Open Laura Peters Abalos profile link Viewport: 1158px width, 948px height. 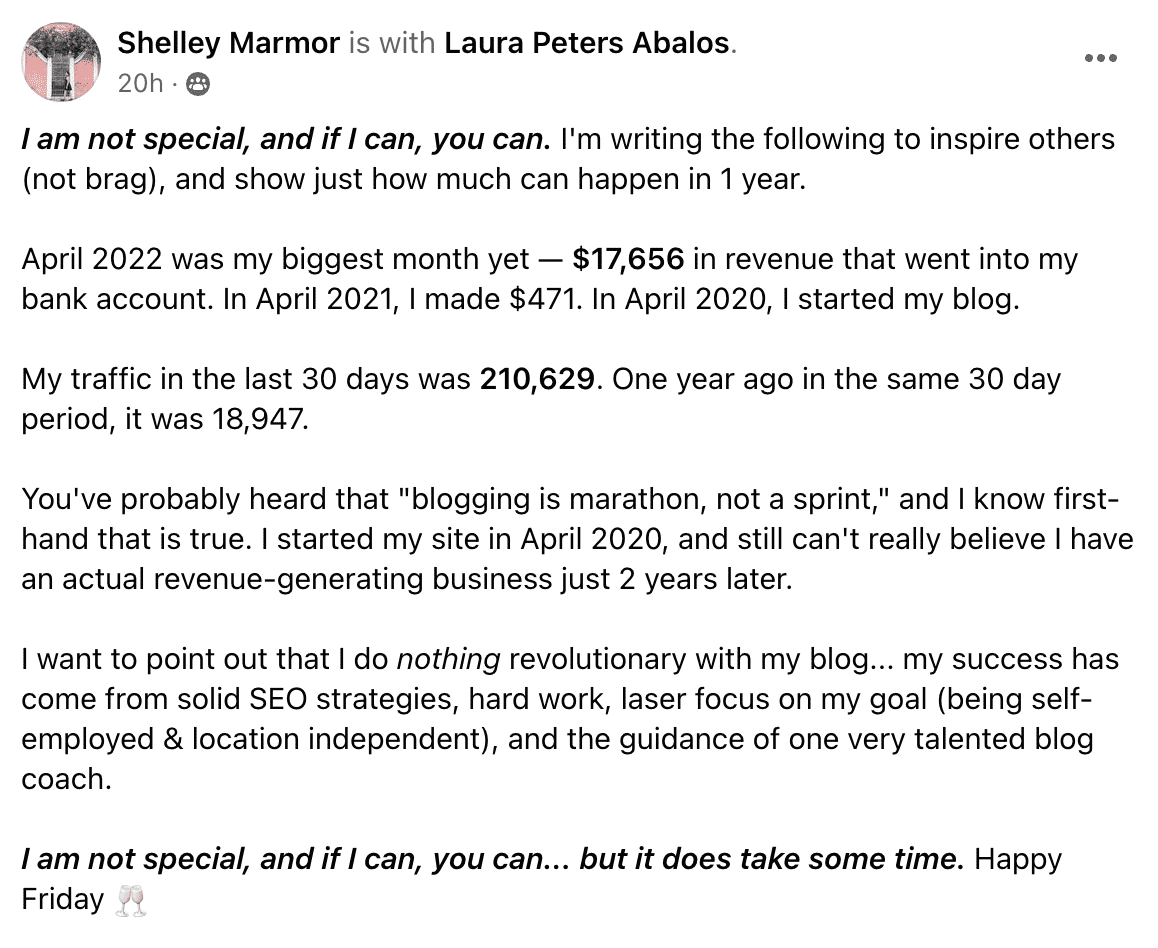(x=587, y=43)
